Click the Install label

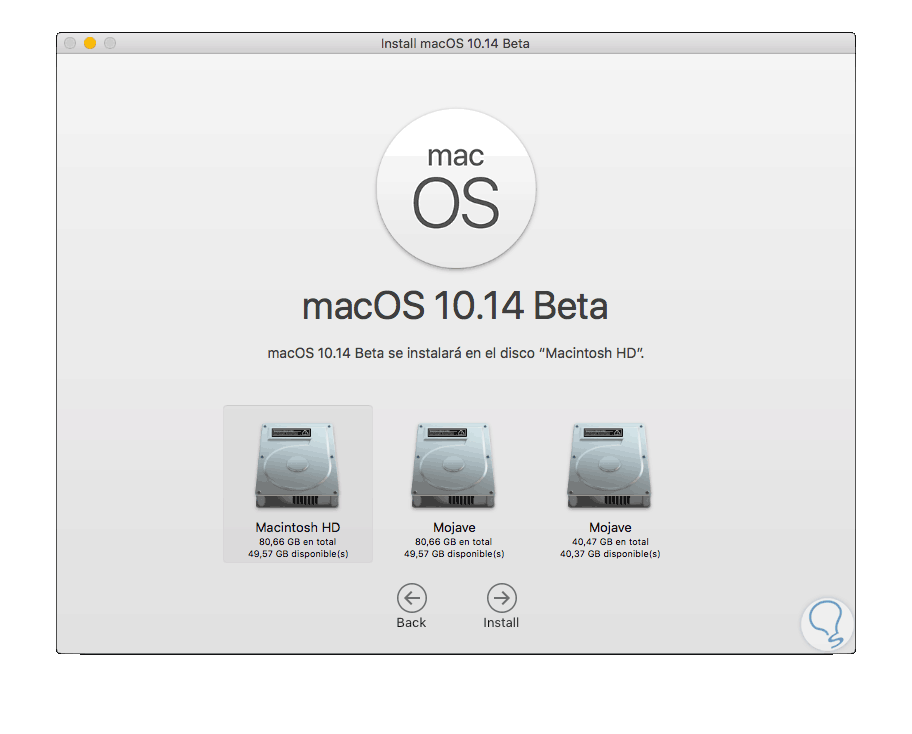501,622
